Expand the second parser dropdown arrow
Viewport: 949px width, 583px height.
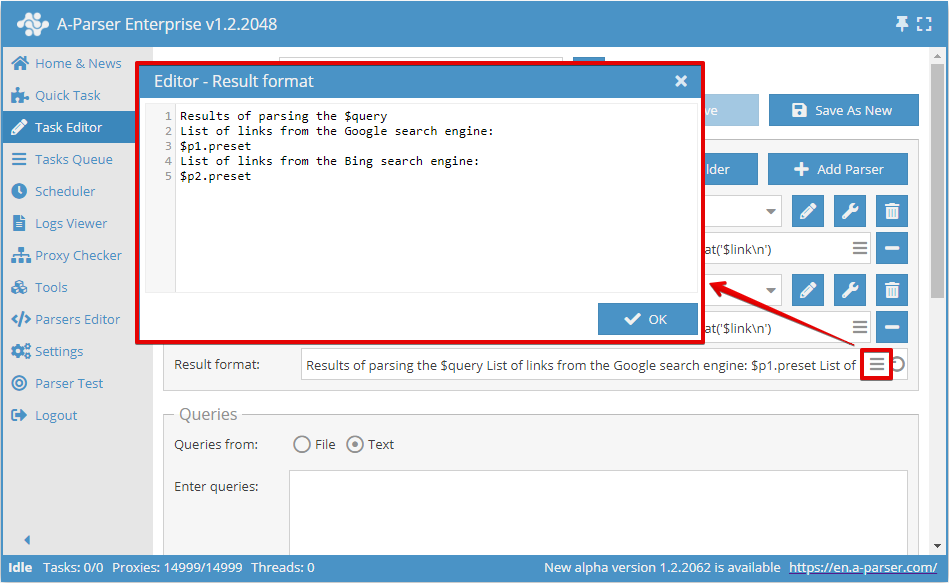tap(771, 291)
